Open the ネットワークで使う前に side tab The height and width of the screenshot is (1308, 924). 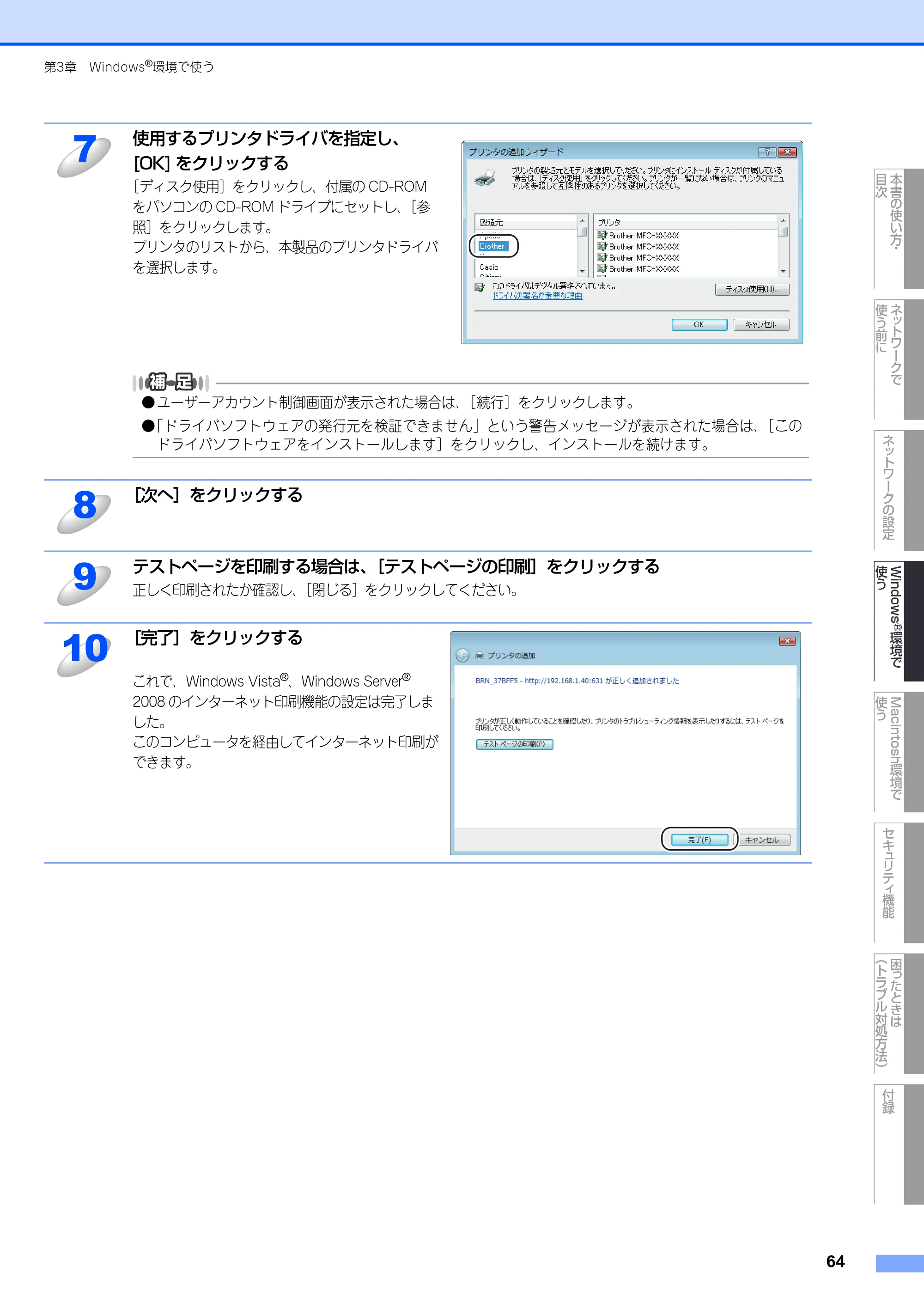899,359
